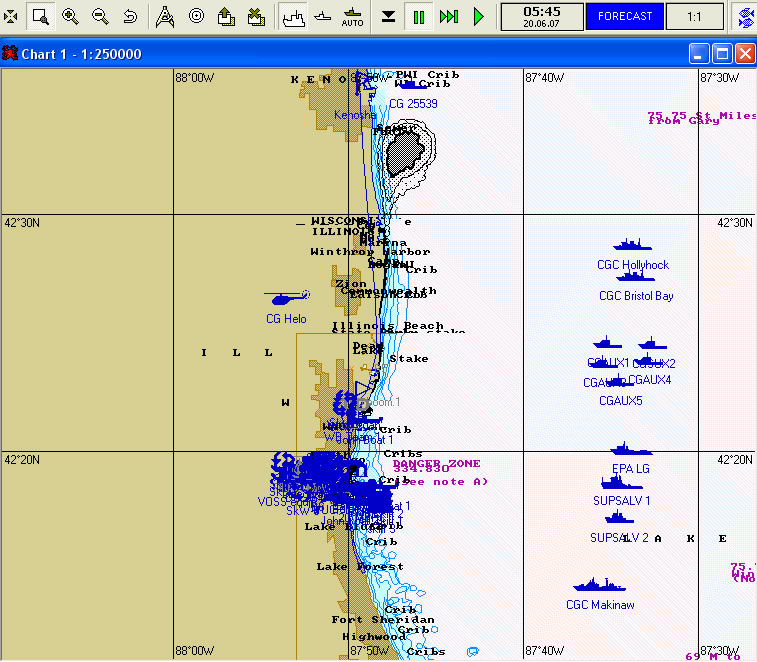Select the CG Helo helicopter on chart
The height and width of the screenshot is (662, 757).
click(x=287, y=297)
